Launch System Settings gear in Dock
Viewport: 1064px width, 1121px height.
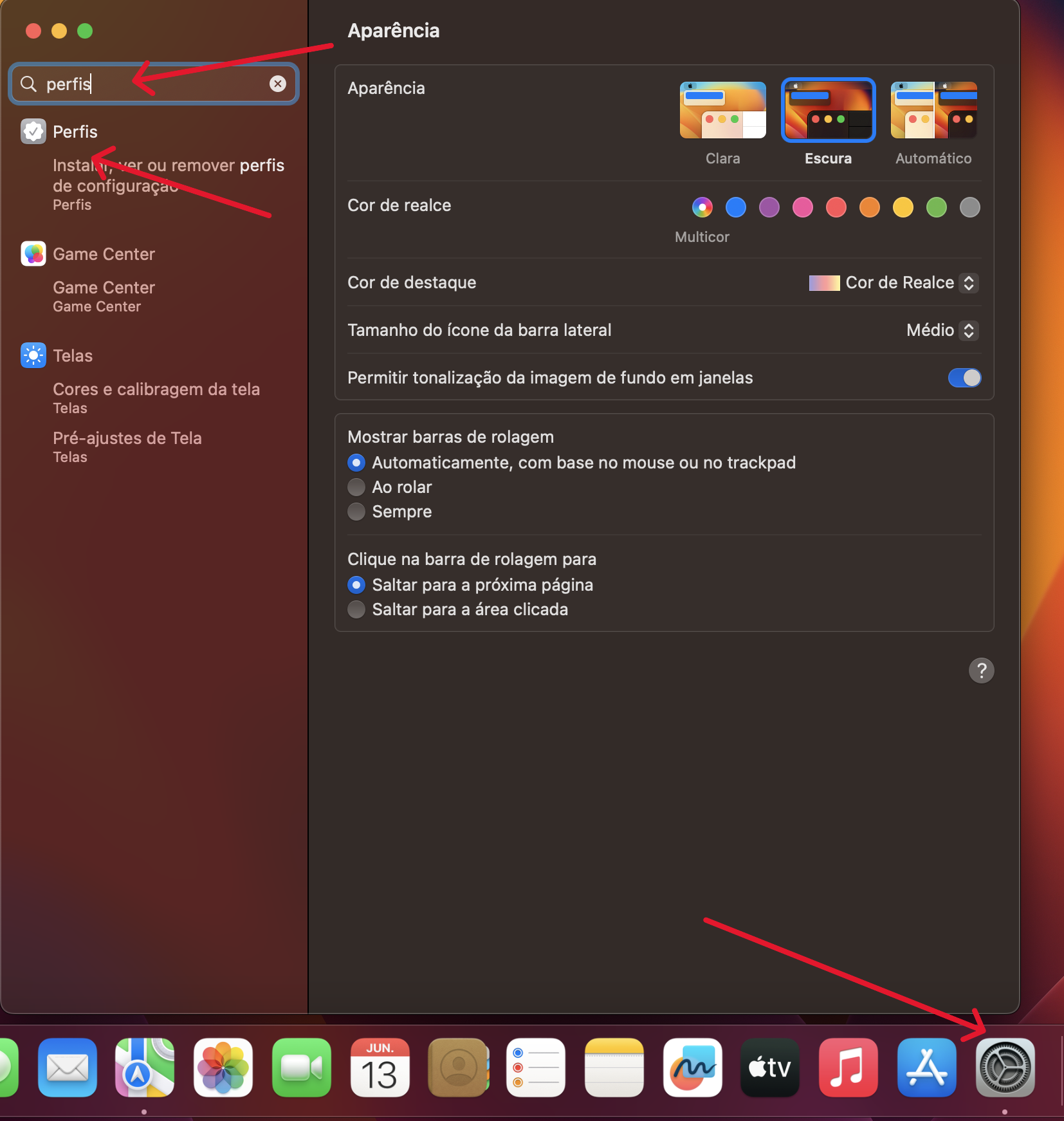pos(1005,1068)
